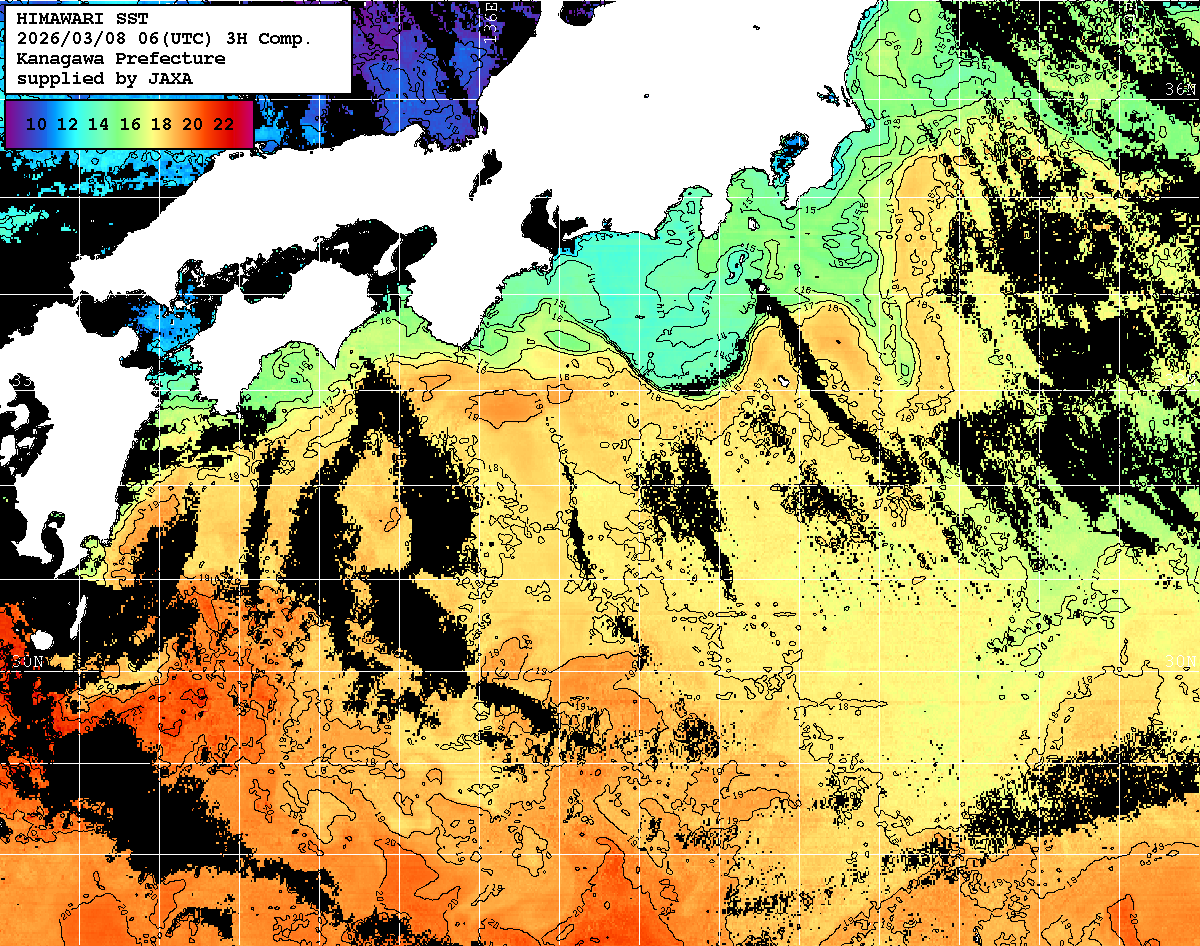Click the 'supplied by JAXA' credit line
1200x946 pixels.
(x=104, y=78)
